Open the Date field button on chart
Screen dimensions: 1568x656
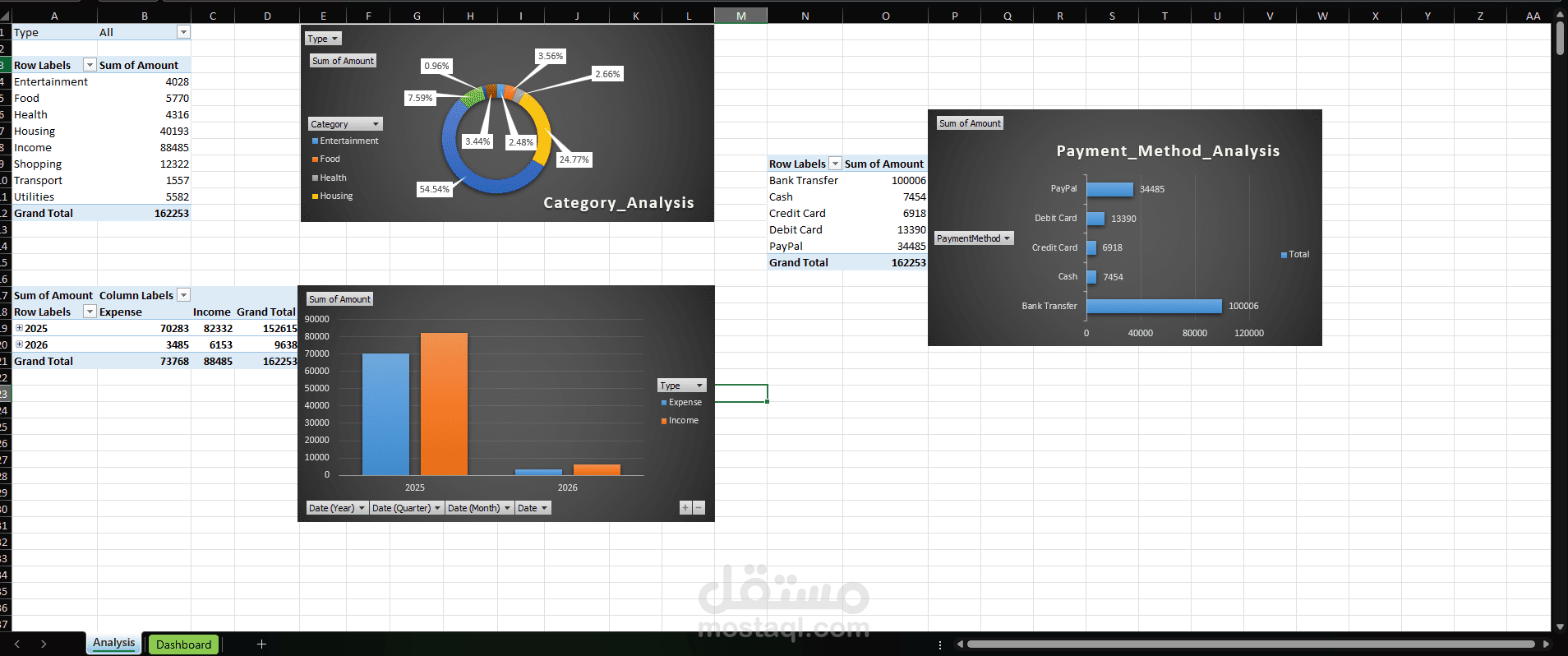[533, 508]
